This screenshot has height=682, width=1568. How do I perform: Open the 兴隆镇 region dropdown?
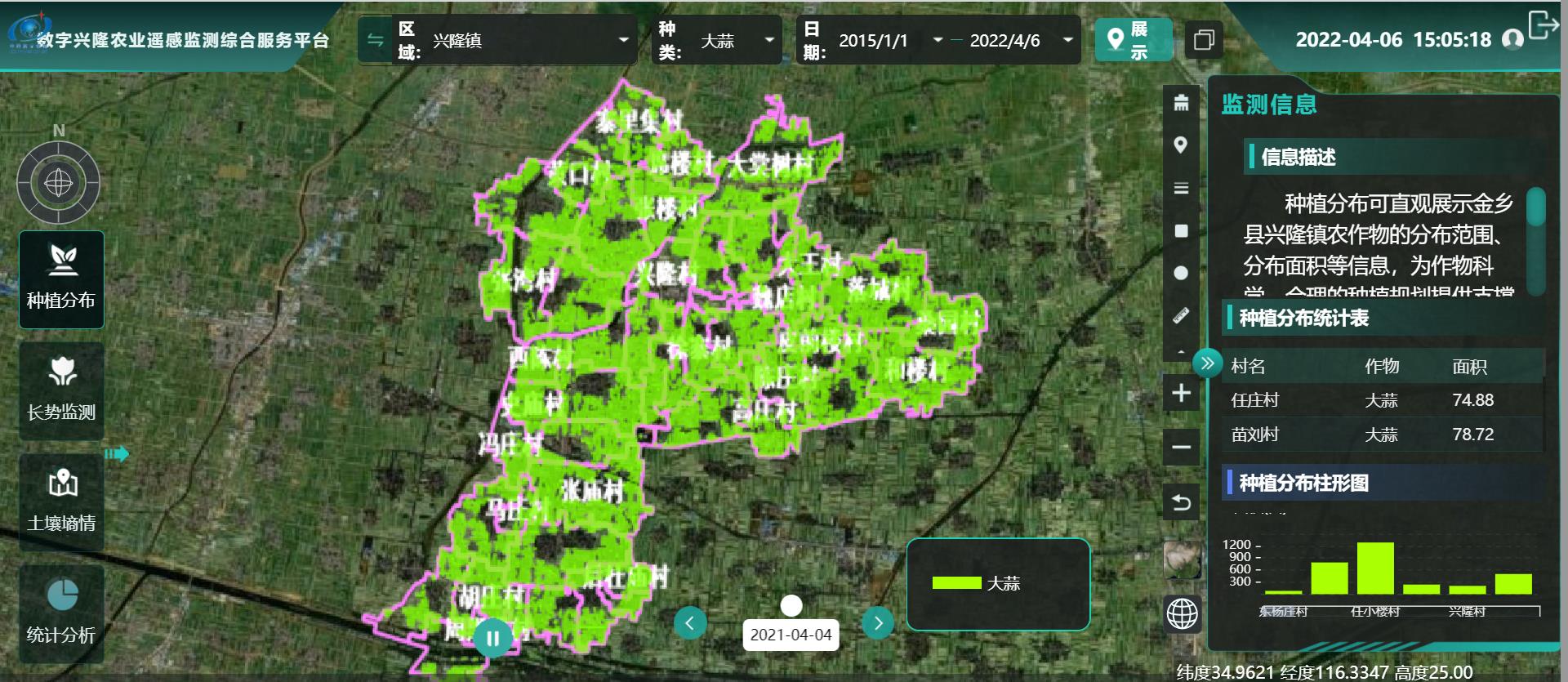pos(531,40)
